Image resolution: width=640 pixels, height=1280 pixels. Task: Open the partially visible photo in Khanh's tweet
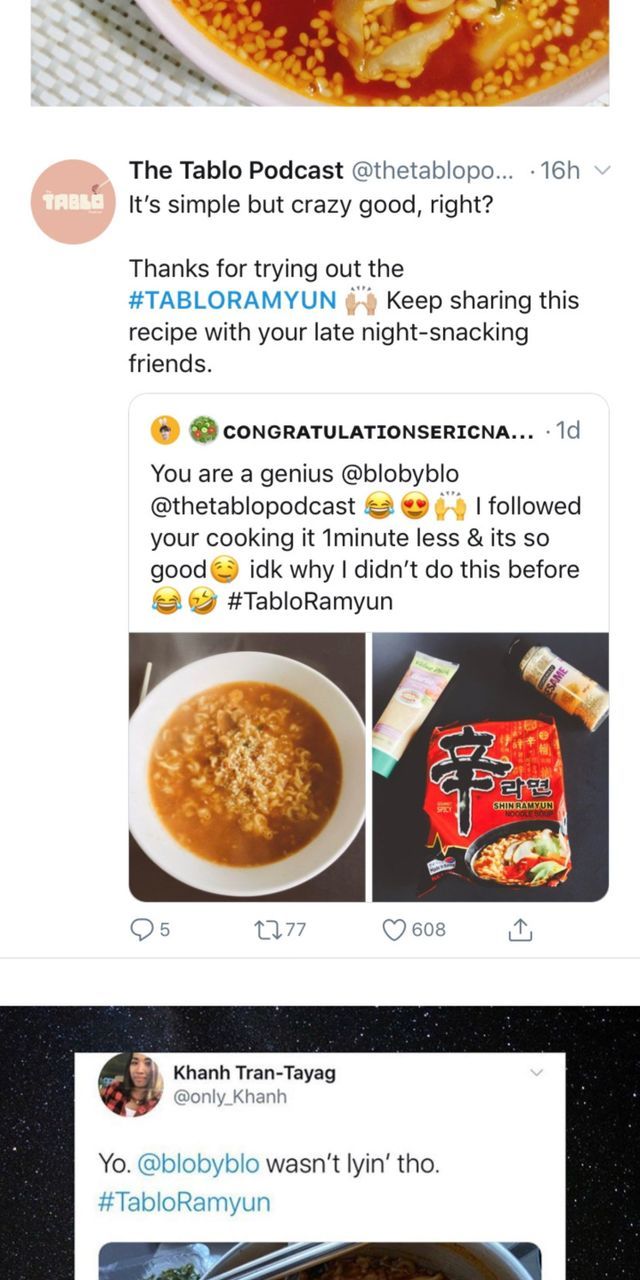[x=320, y=1261]
